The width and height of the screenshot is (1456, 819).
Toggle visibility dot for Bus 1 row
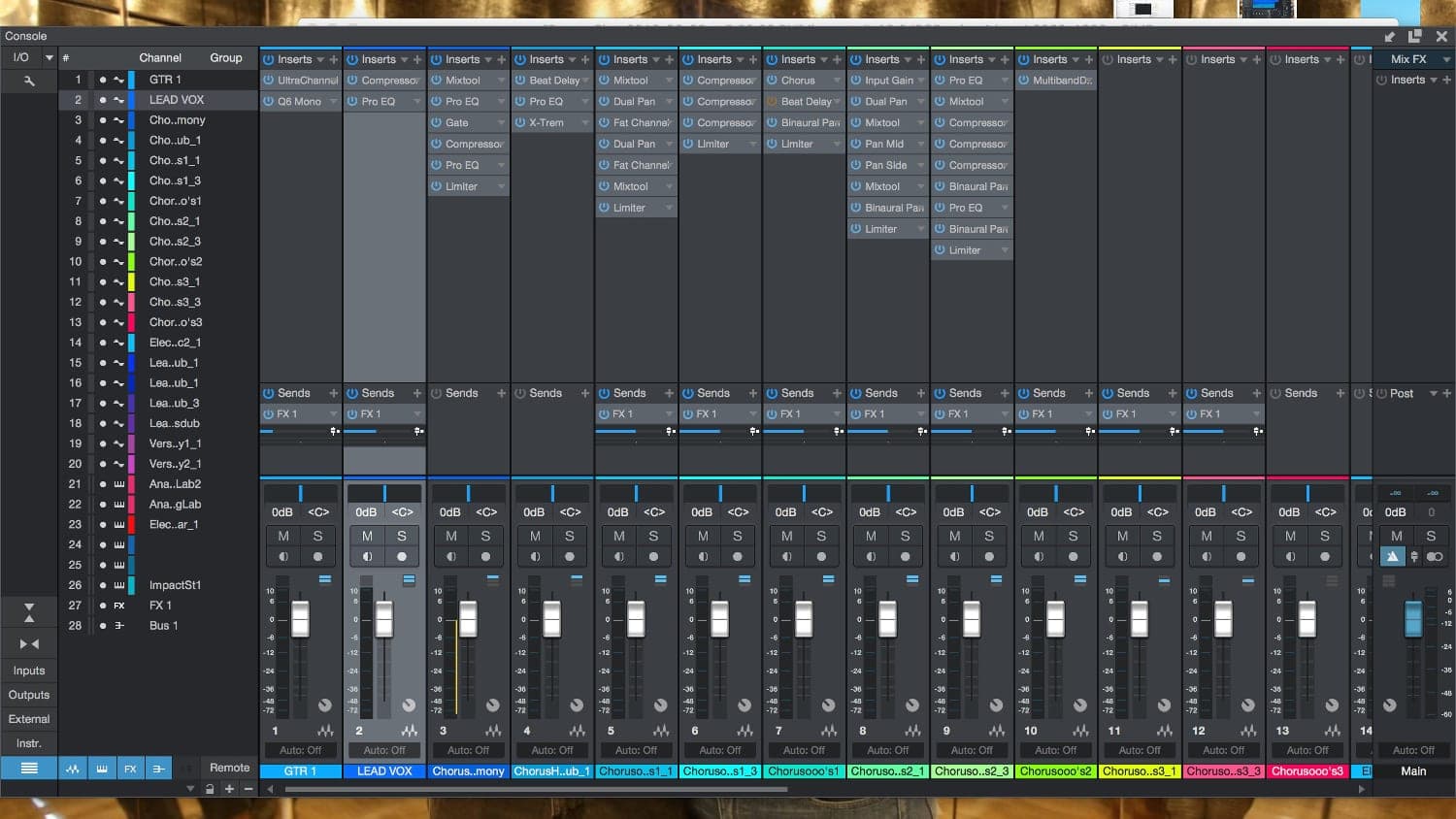point(102,626)
